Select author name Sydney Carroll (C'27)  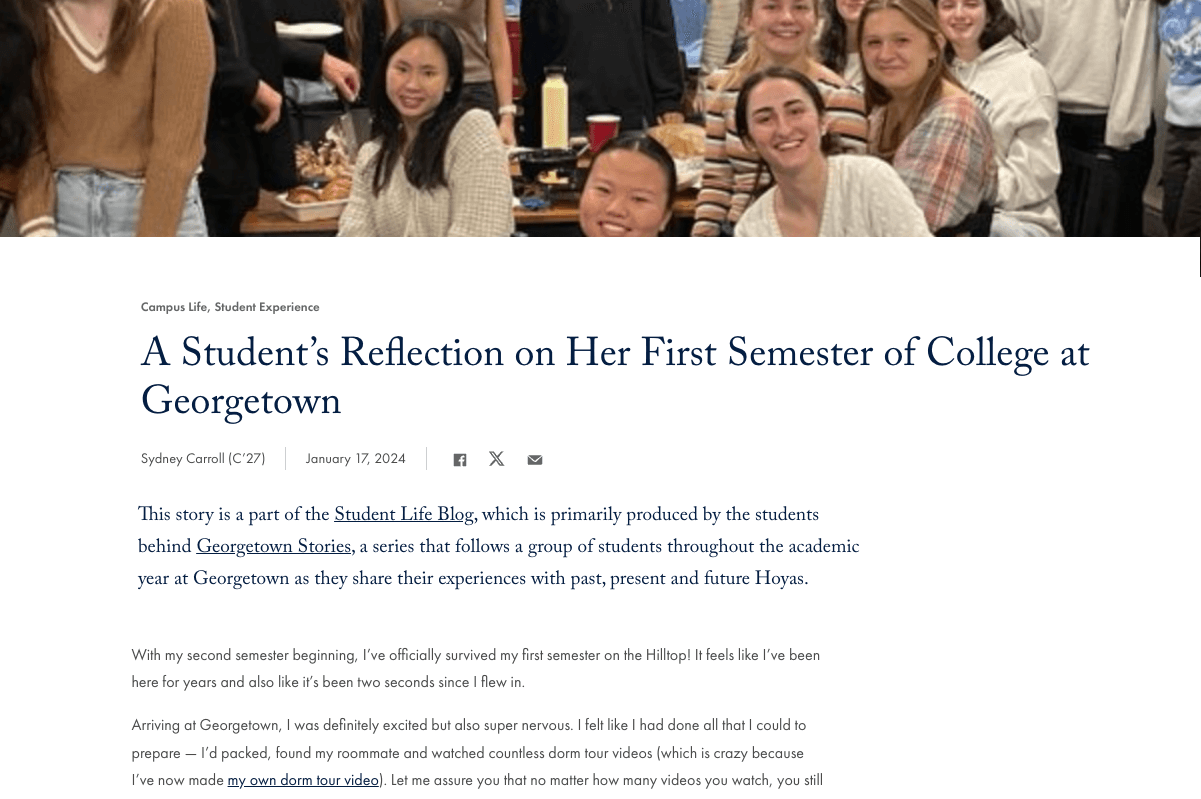[x=203, y=459]
